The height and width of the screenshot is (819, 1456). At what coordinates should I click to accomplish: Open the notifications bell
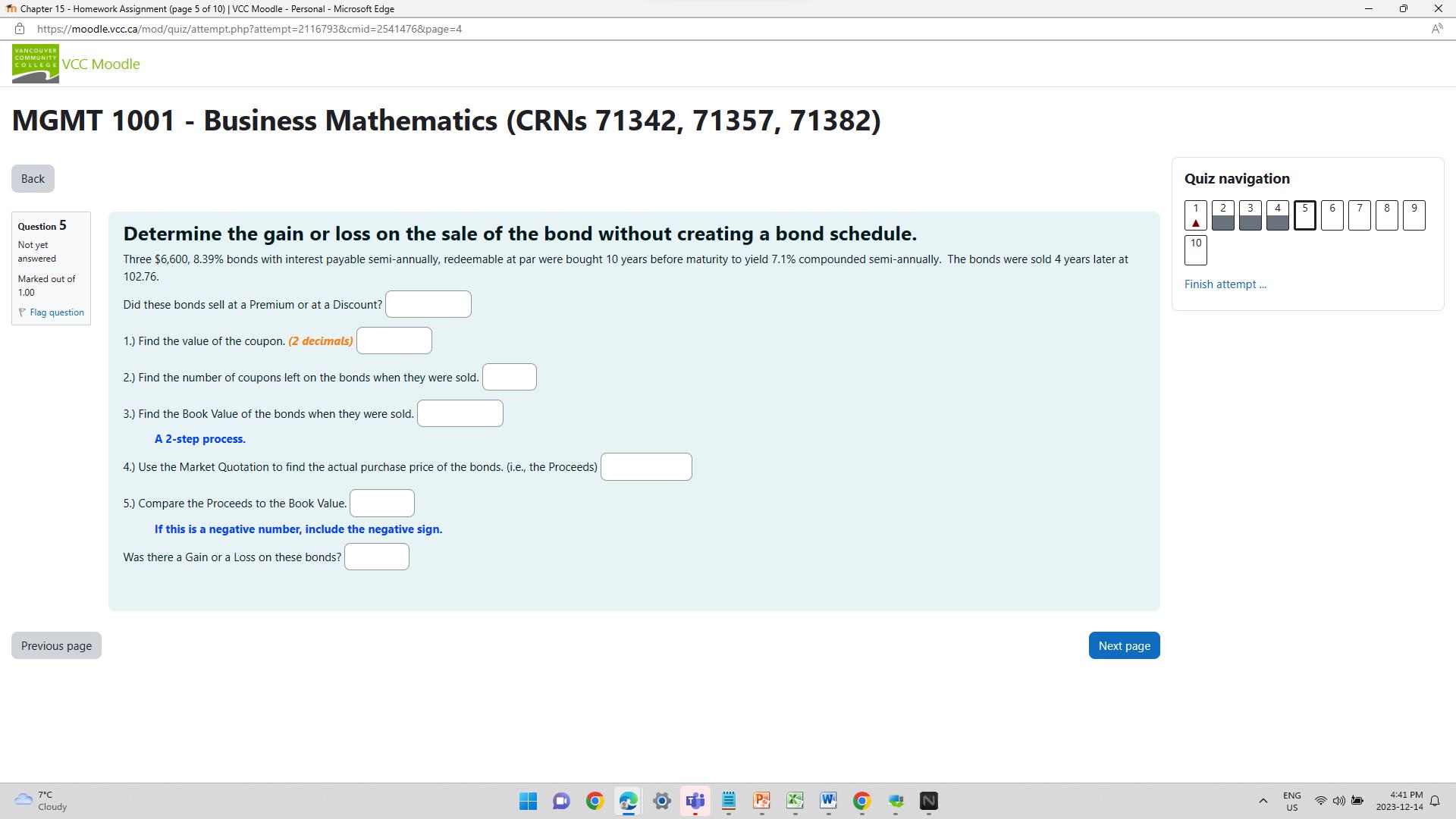1435,801
